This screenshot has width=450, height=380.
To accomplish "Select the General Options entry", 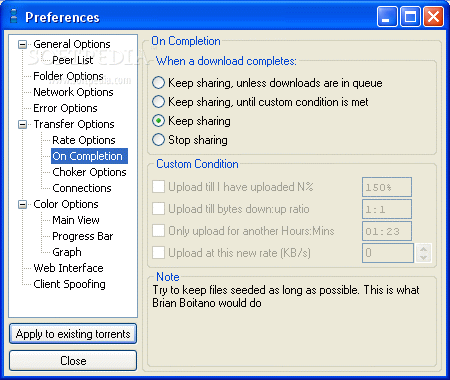I will tap(72, 44).
